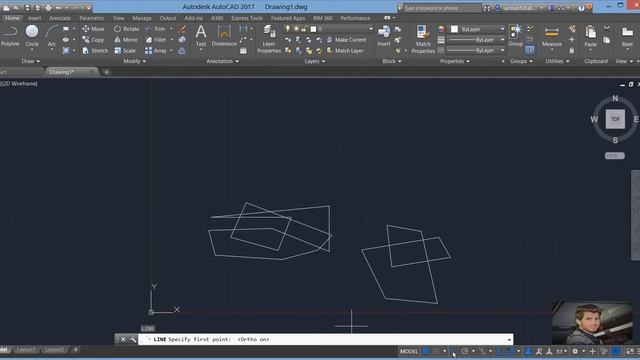Expand the Modify panel
Viewport: 640px width, 360px height.
[x=134, y=61]
